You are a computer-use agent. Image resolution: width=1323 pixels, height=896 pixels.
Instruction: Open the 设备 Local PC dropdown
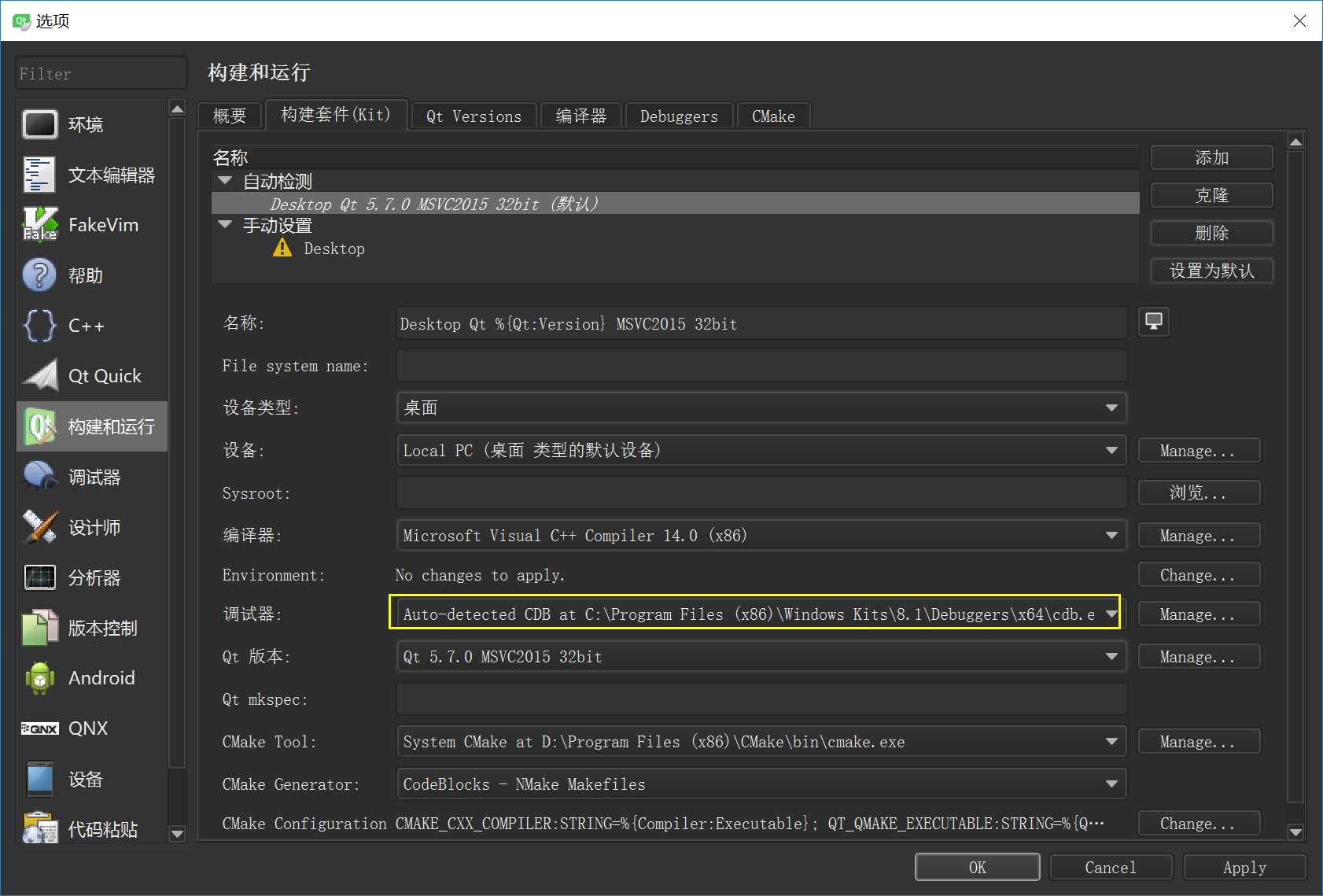tap(761, 450)
